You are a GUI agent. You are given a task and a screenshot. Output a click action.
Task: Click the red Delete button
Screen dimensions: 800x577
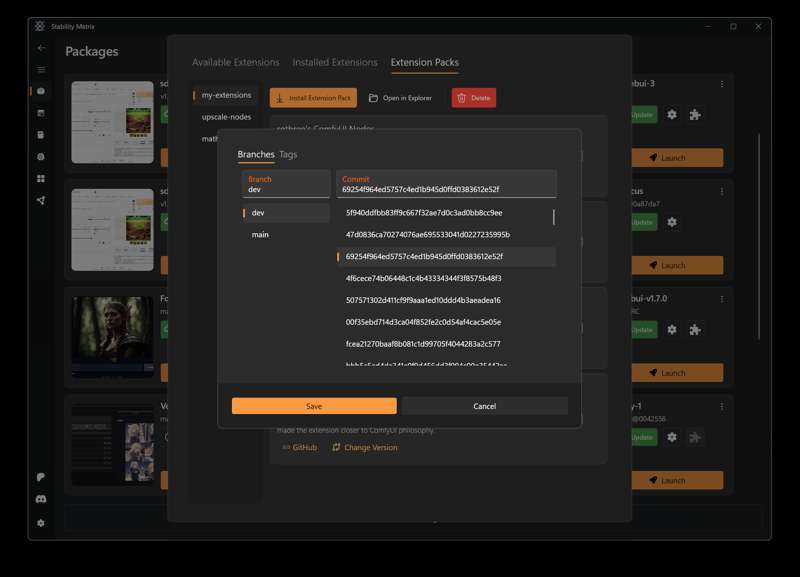[474, 98]
